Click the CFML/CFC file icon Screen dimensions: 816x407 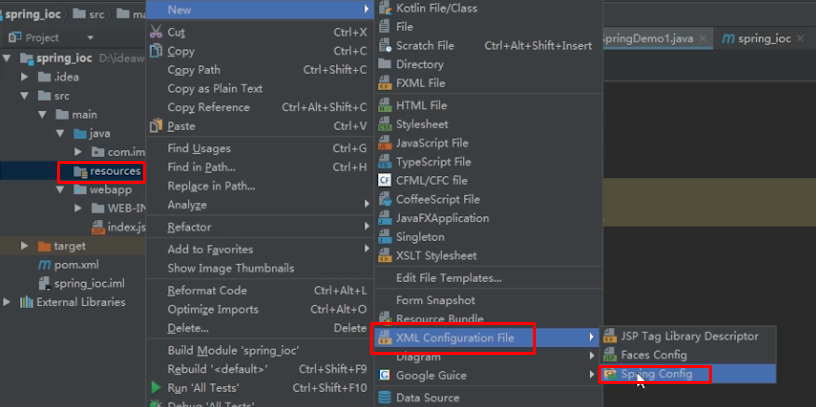click(385, 180)
